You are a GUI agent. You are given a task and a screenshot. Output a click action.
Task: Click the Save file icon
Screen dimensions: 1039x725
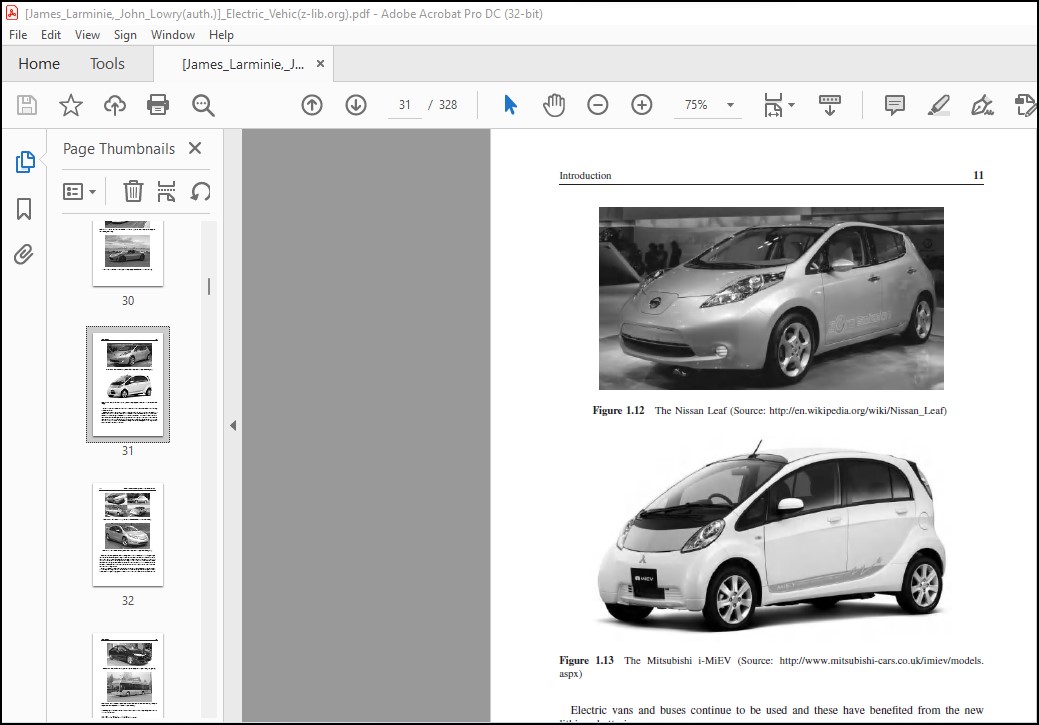[x=27, y=105]
